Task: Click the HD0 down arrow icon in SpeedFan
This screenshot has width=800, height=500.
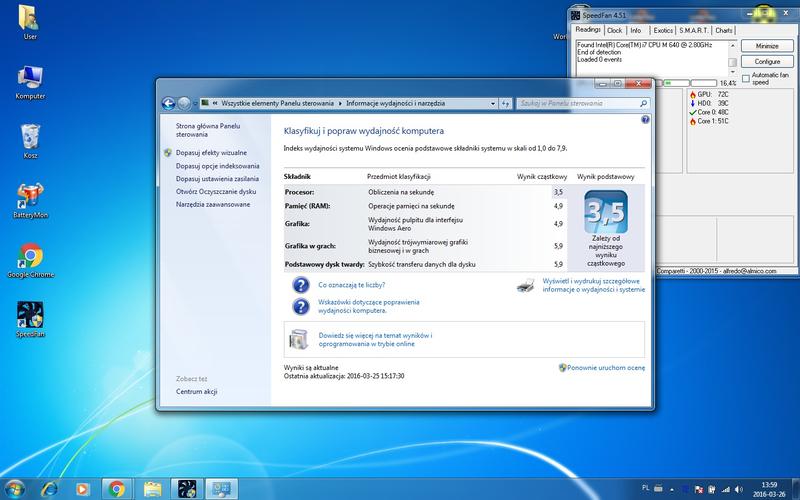Action: pos(693,104)
